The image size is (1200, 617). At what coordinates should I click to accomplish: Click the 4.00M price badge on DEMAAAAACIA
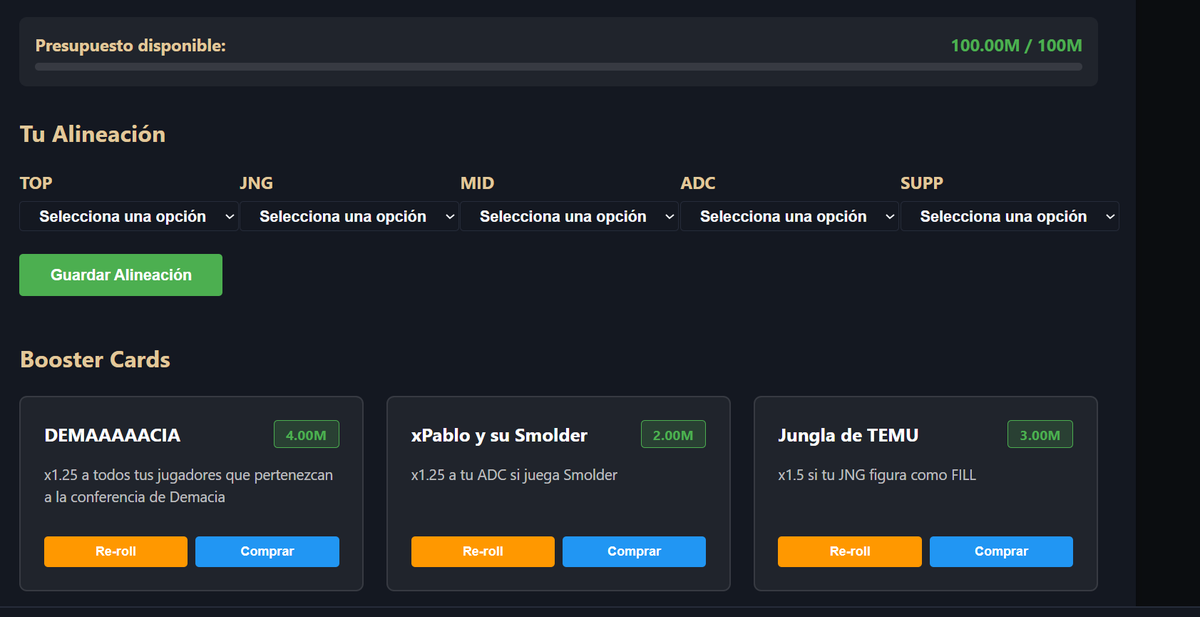(306, 434)
